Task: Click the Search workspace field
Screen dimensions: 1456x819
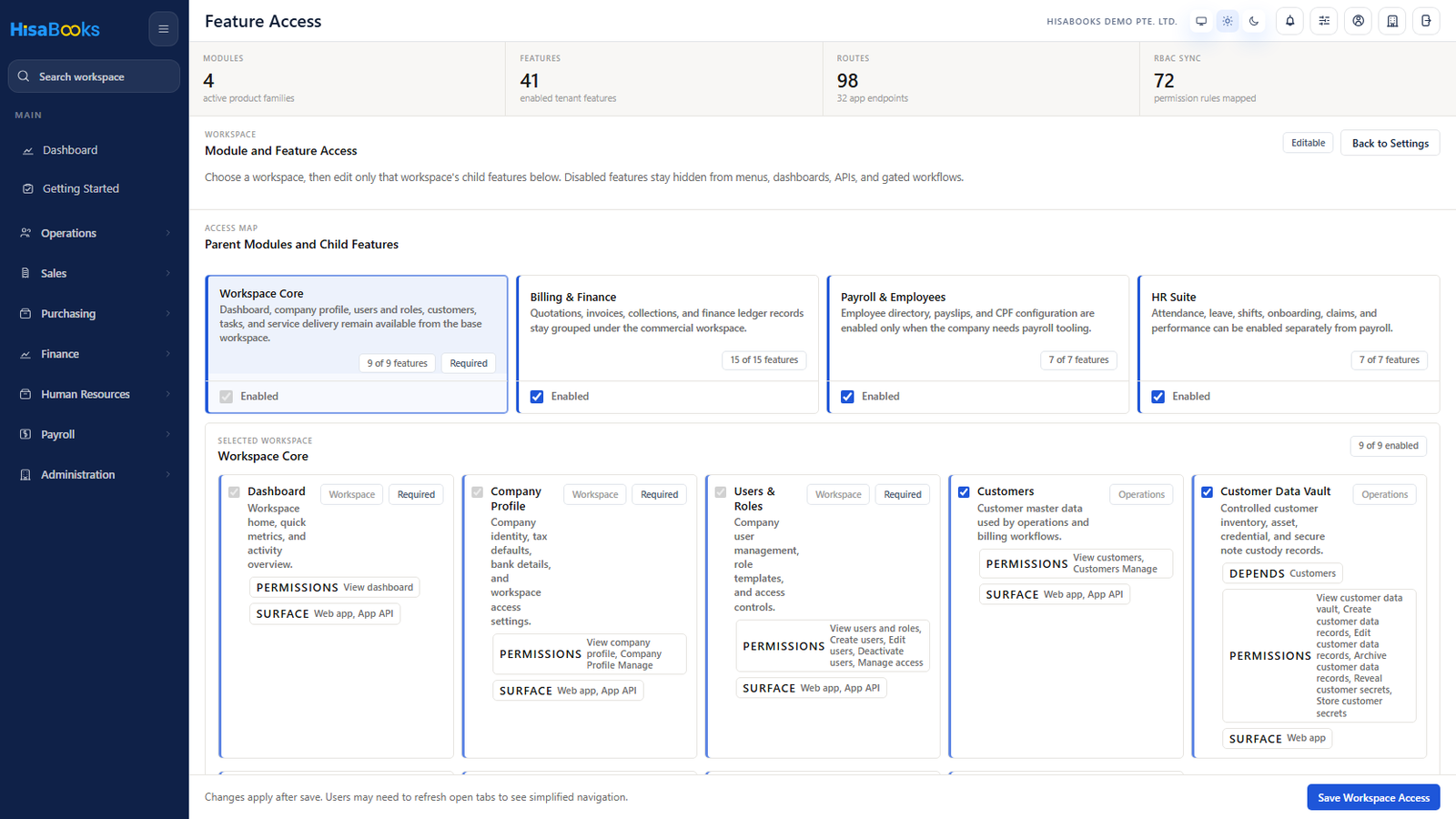Action: click(x=95, y=76)
